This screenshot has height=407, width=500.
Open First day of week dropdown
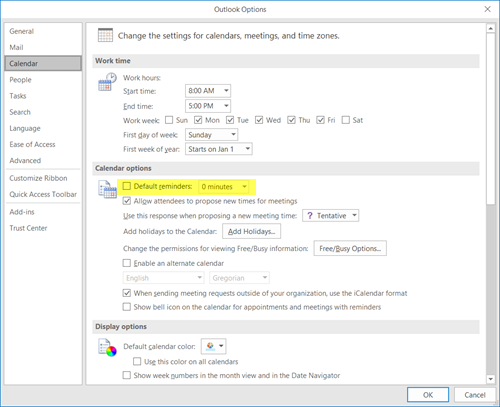(211, 135)
